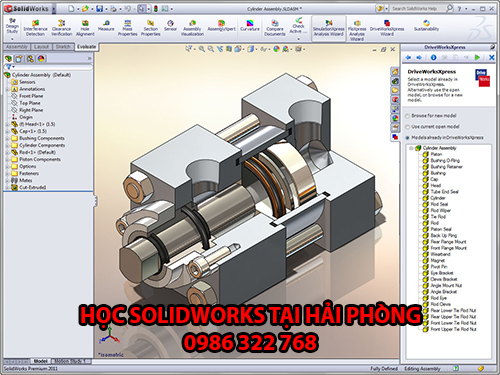Viewport: 500px width, 375px height.
Task: Select Piston in DriveWorksXpress model list
Action: (436, 154)
